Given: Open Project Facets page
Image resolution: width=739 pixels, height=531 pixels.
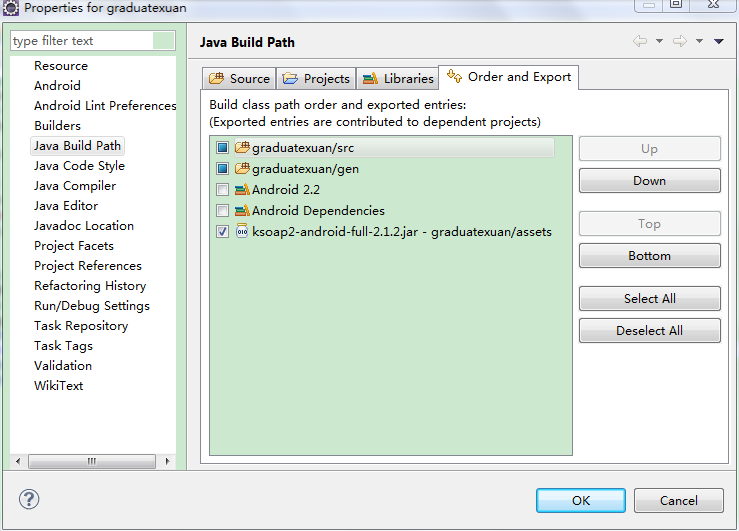Looking at the screenshot, I should click(74, 246).
